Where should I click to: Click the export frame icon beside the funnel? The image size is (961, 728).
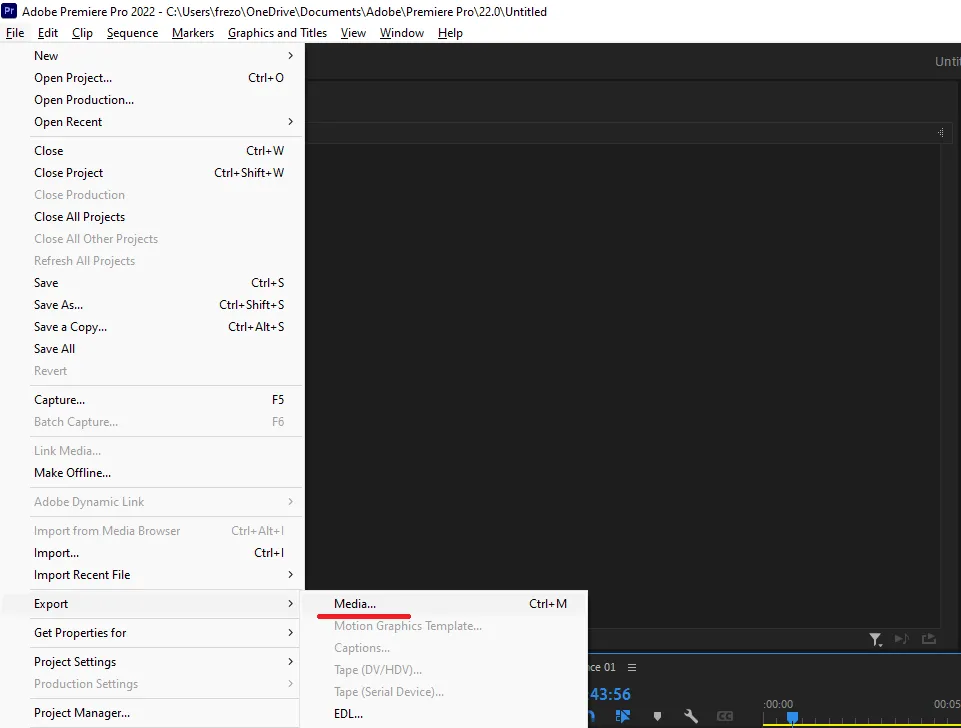(929, 639)
